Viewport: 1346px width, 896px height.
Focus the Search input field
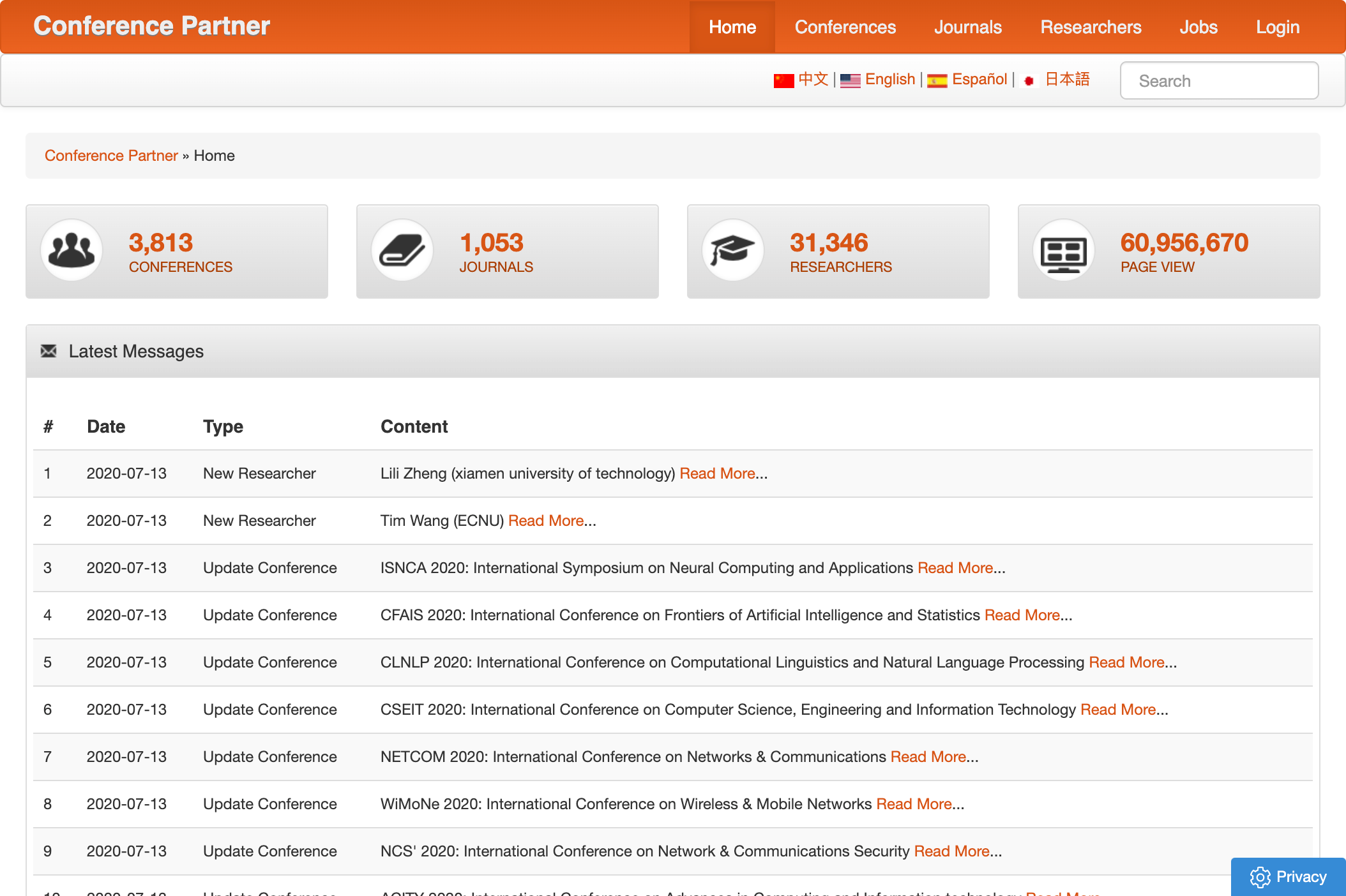pyautogui.click(x=1219, y=80)
